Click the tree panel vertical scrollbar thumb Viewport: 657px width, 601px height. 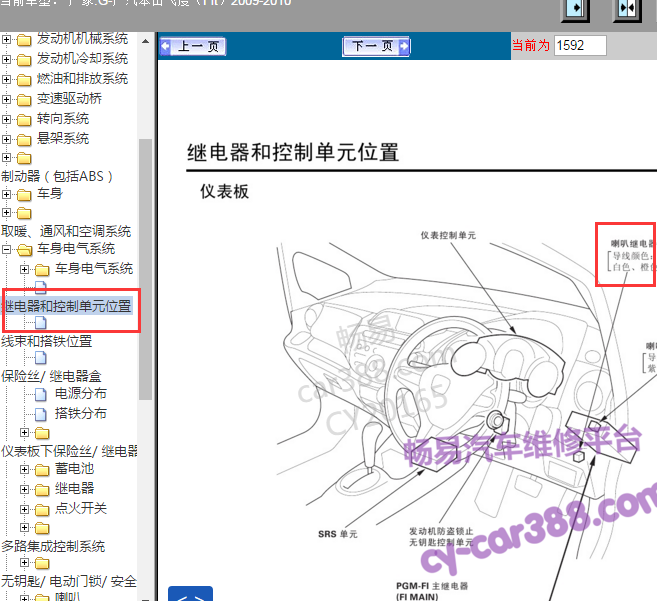[145, 269]
